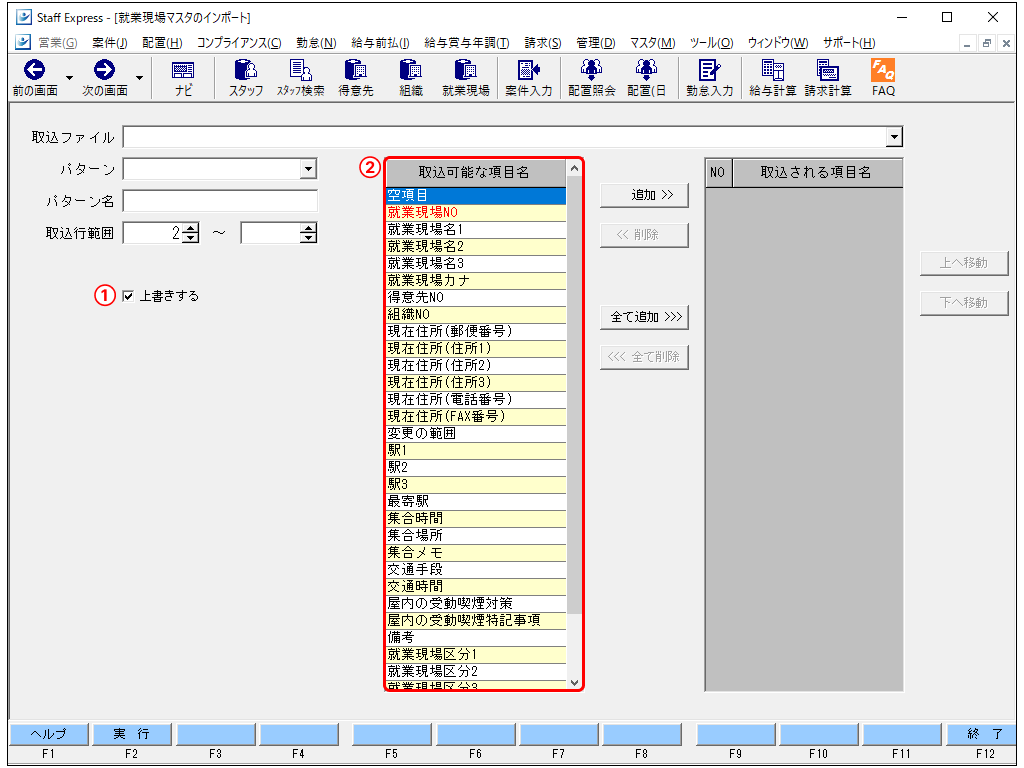Select 集合時間 in the item list

[476, 518]
